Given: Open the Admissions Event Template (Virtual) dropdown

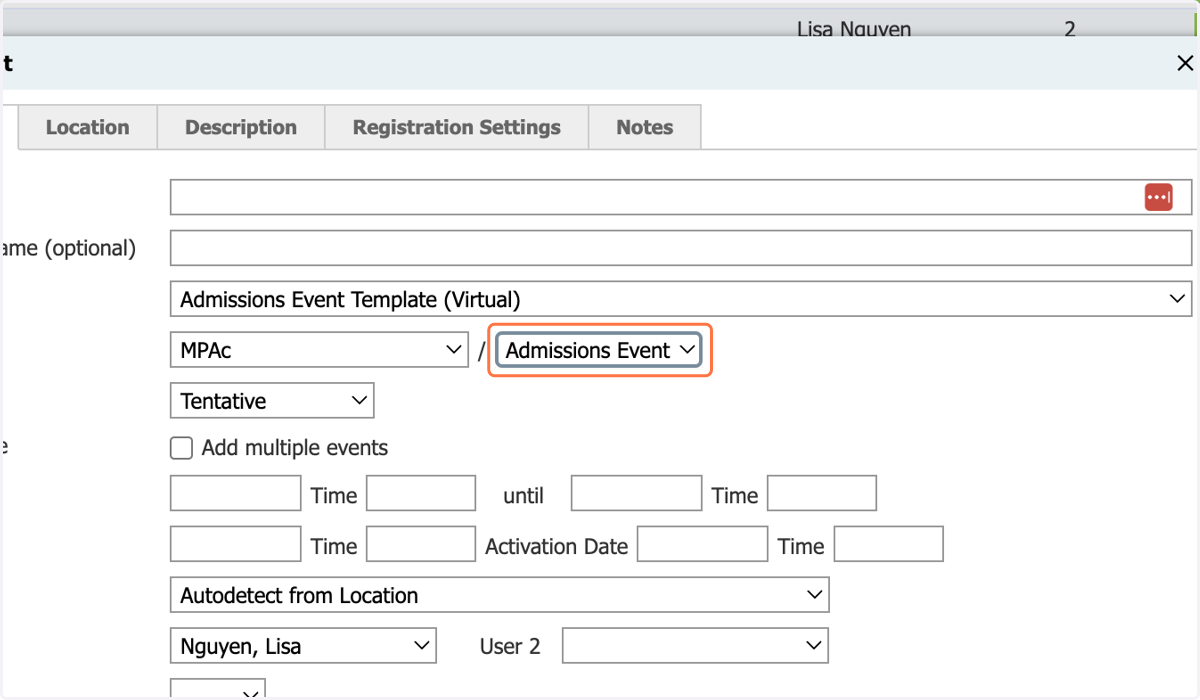Looking at the screenshot, I should tap(681, 299).
